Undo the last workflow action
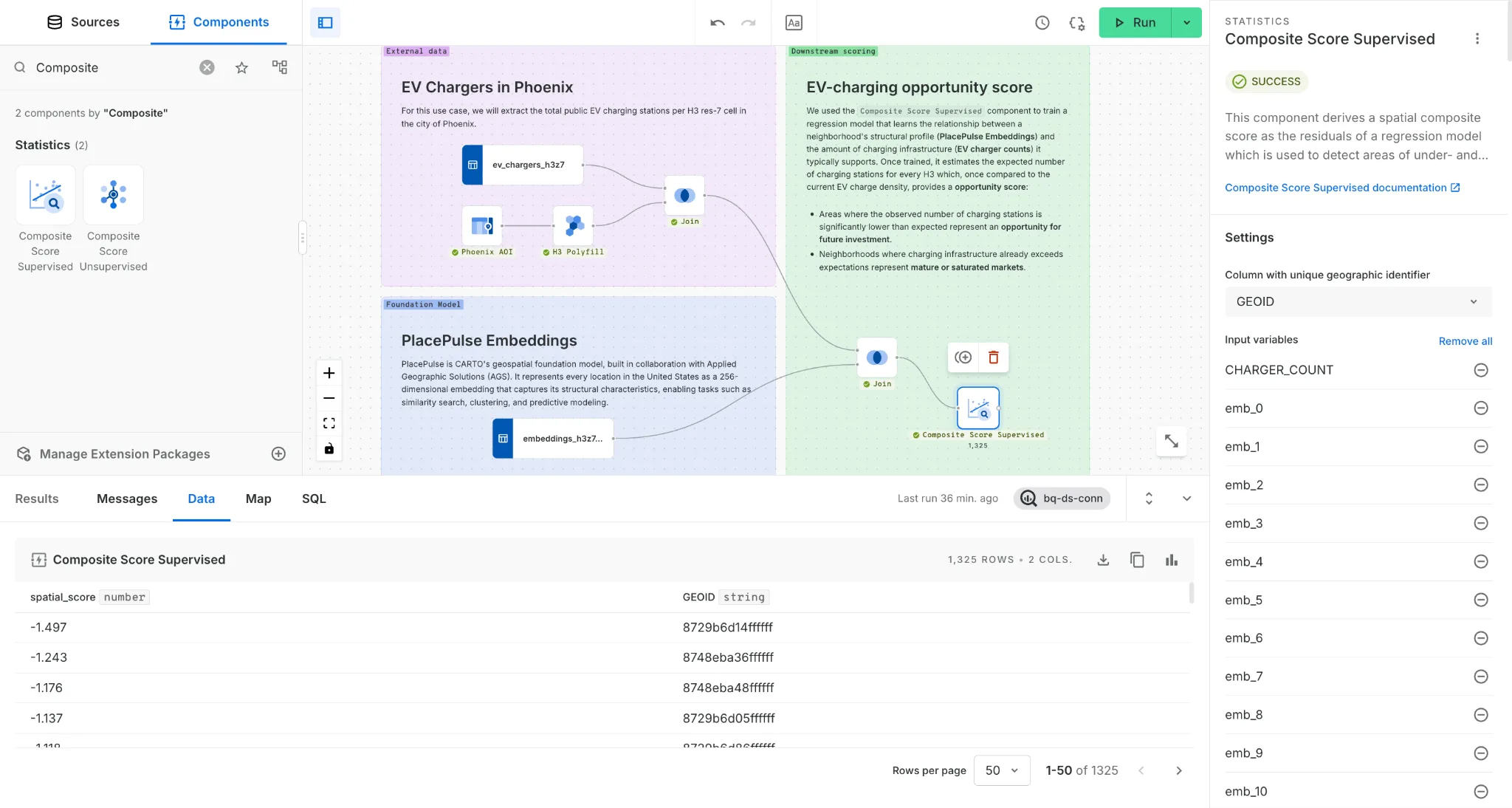Screen dimensions: 1512x808 [x=718, y=22]
